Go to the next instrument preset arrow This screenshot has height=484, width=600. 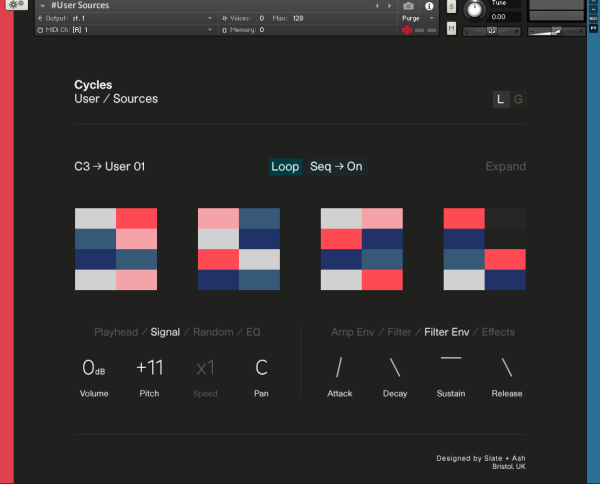(x=389, y=6)
